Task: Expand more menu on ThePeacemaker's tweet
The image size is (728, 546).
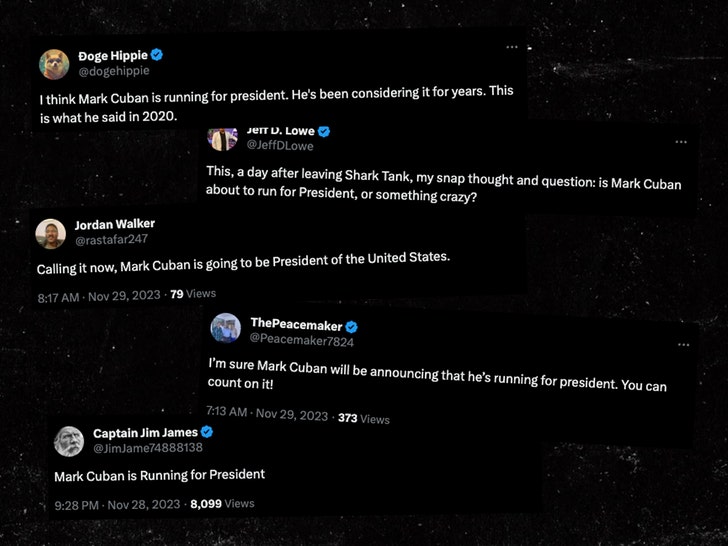Action: (x=683, y=344)
